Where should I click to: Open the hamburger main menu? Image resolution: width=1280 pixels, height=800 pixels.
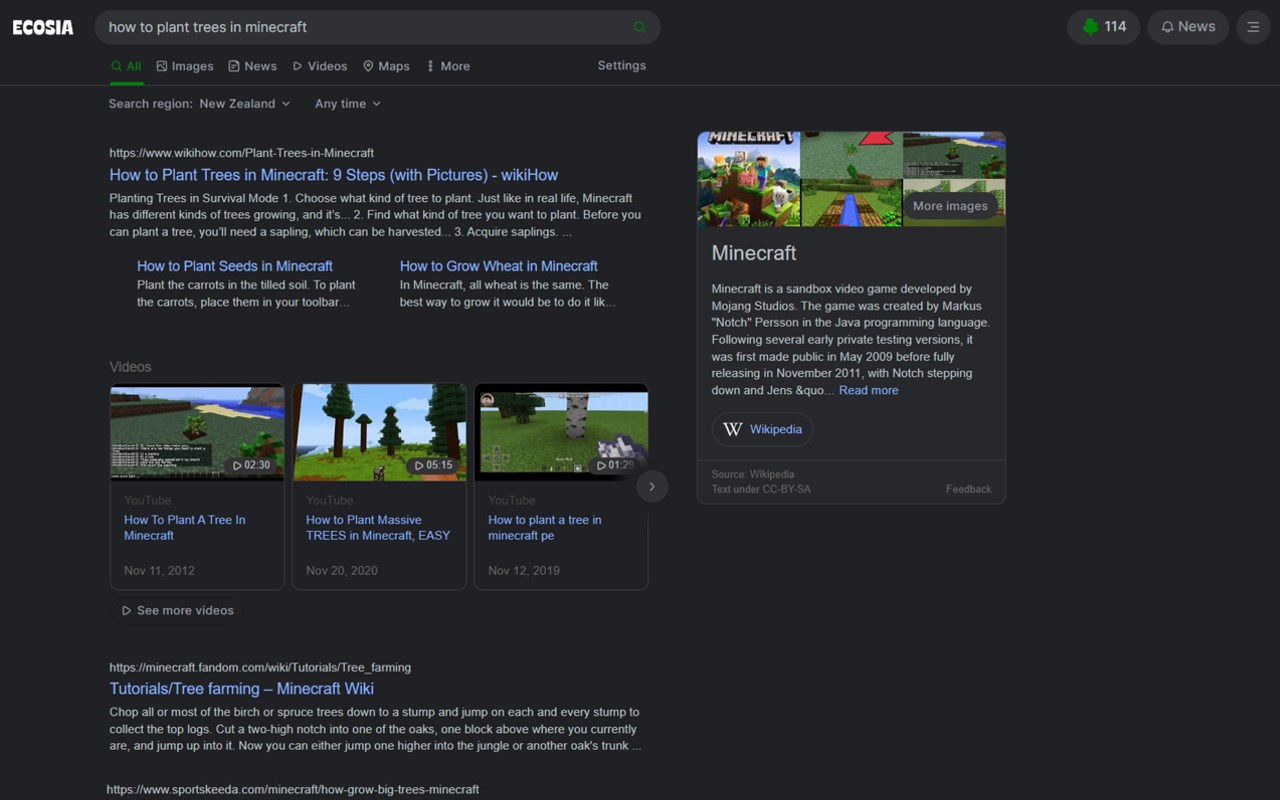tap(1254, 27)
